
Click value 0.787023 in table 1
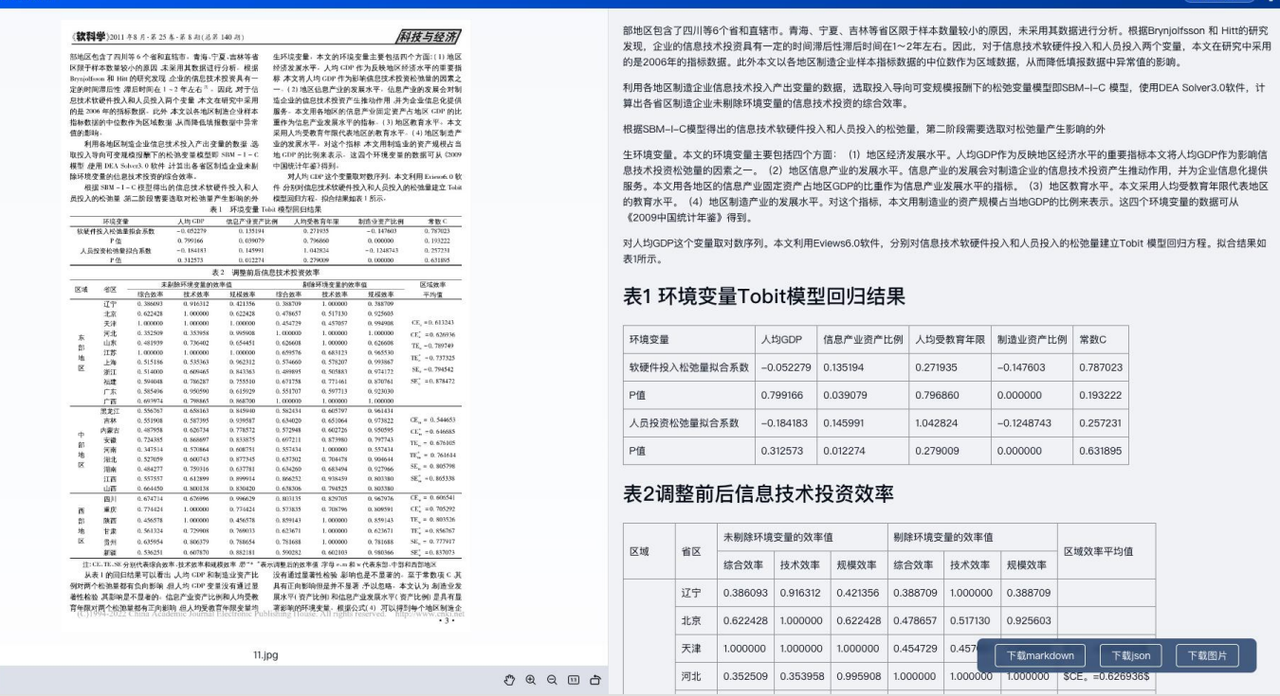[x=1101, y=367]
